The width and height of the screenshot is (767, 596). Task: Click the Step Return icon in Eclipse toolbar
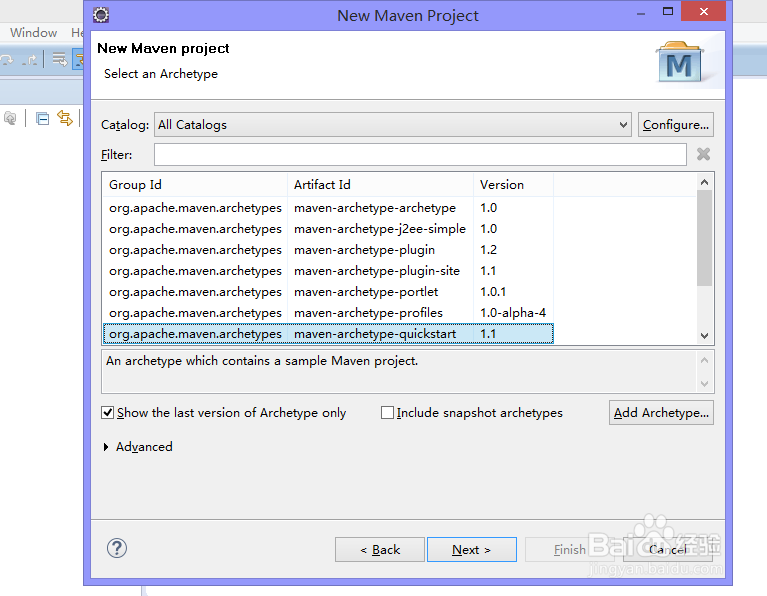point(30,60)
